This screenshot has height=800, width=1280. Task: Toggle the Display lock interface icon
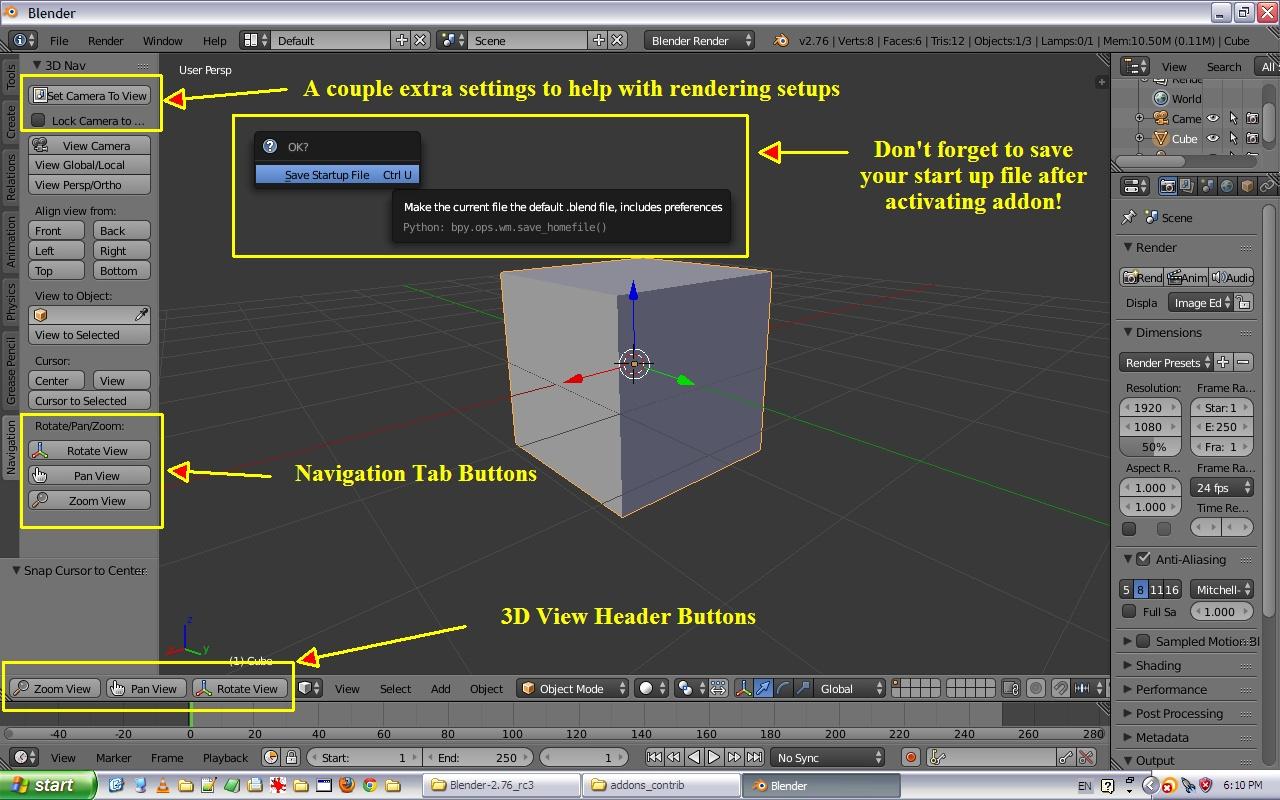pyautogui.click(x=1243, y=302)
